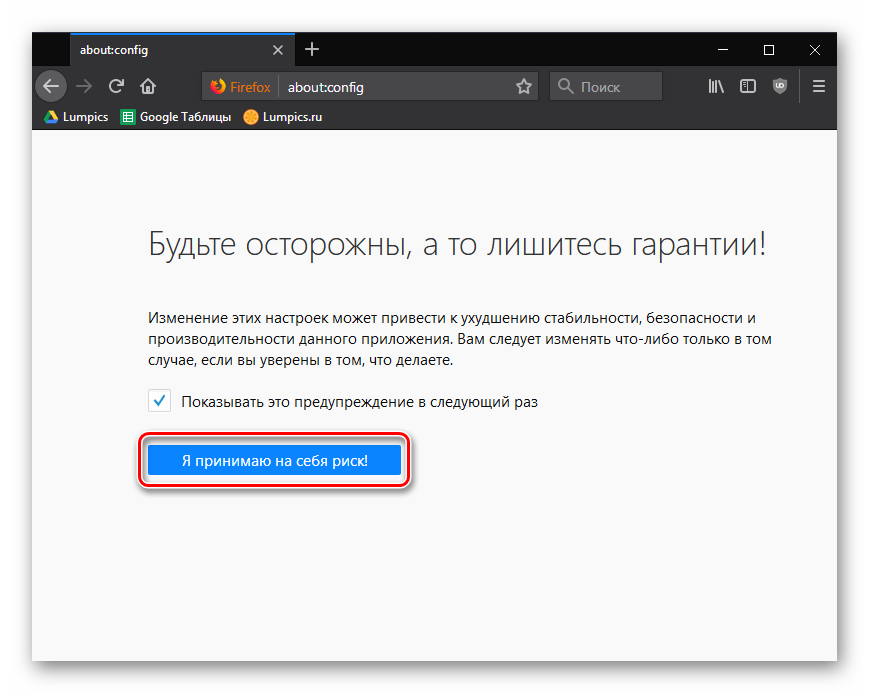869x693 pixels.
Task: Open the Firefox hamburger menu
Action: [819, 86]
